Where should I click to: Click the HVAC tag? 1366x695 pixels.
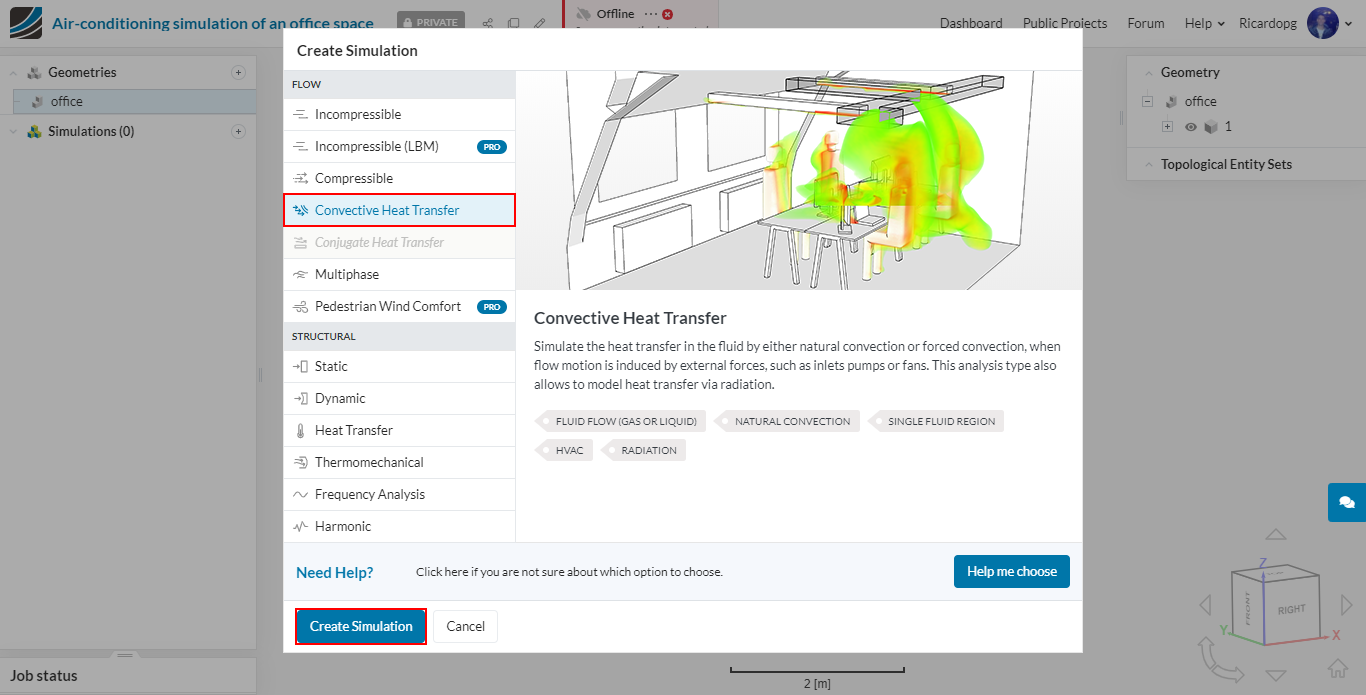pos(565,450)
